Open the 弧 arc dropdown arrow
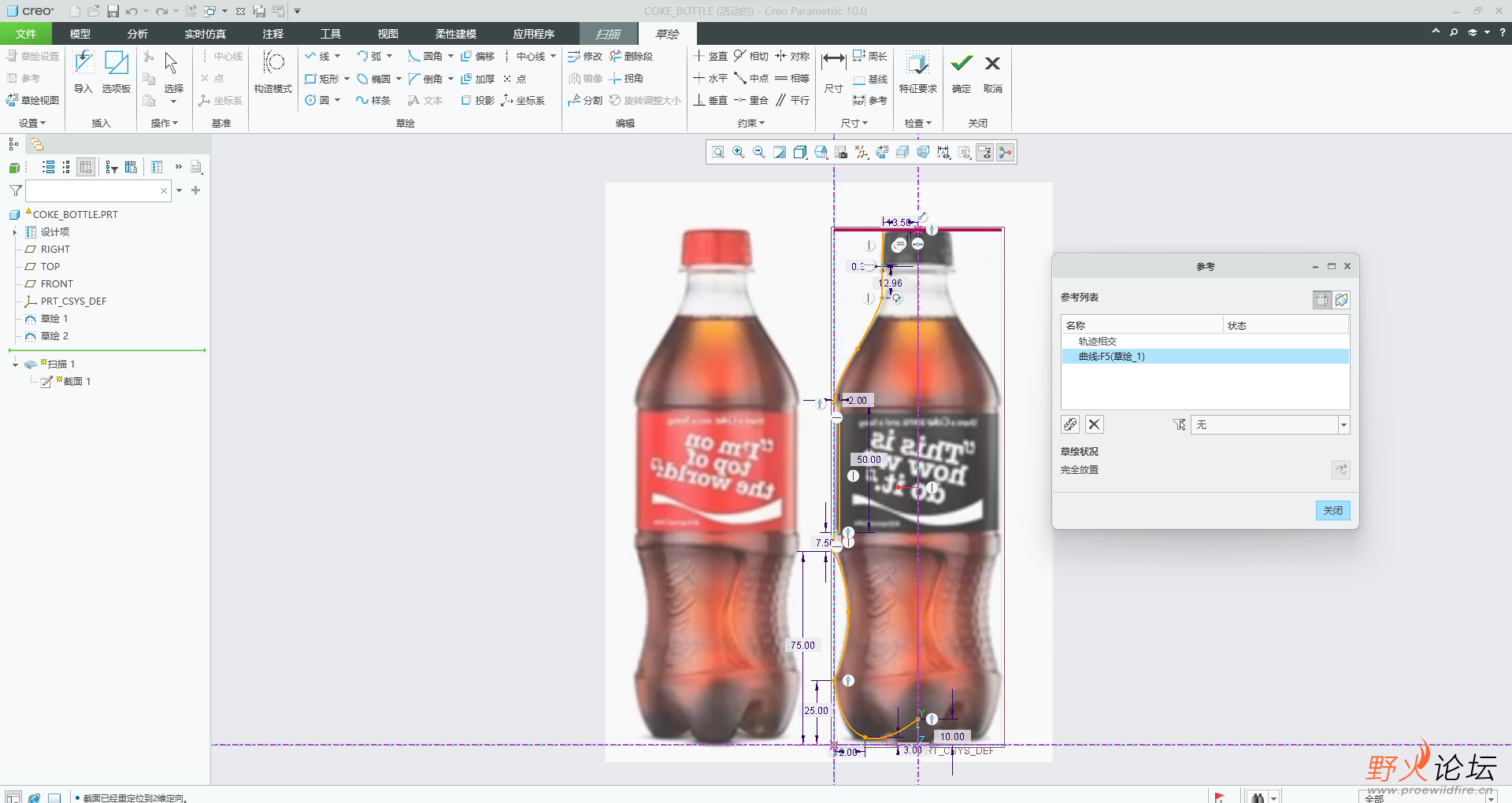 pyautogui.click(x=389, y=57)
